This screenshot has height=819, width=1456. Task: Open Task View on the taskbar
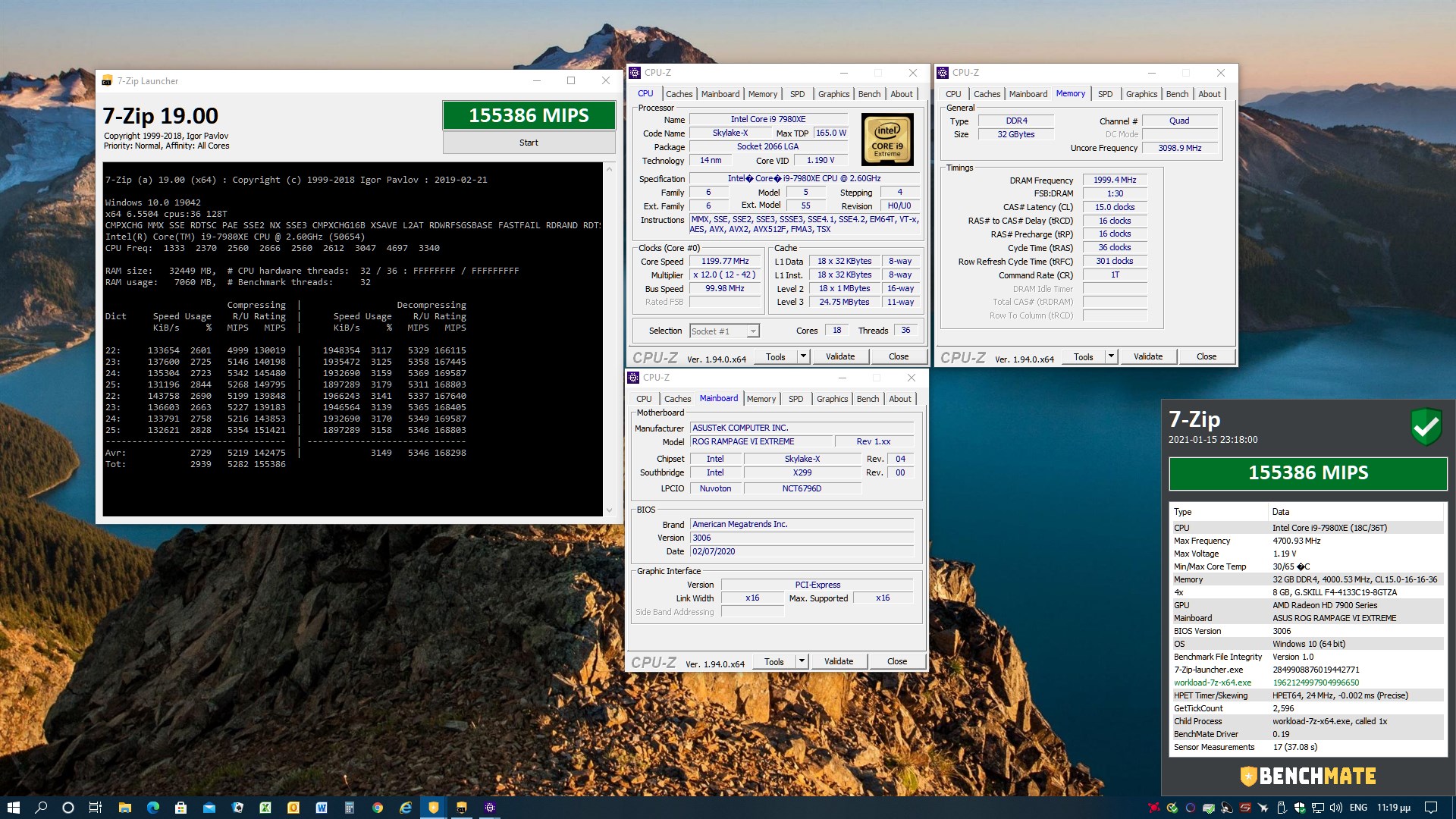(x=96, y=808)
